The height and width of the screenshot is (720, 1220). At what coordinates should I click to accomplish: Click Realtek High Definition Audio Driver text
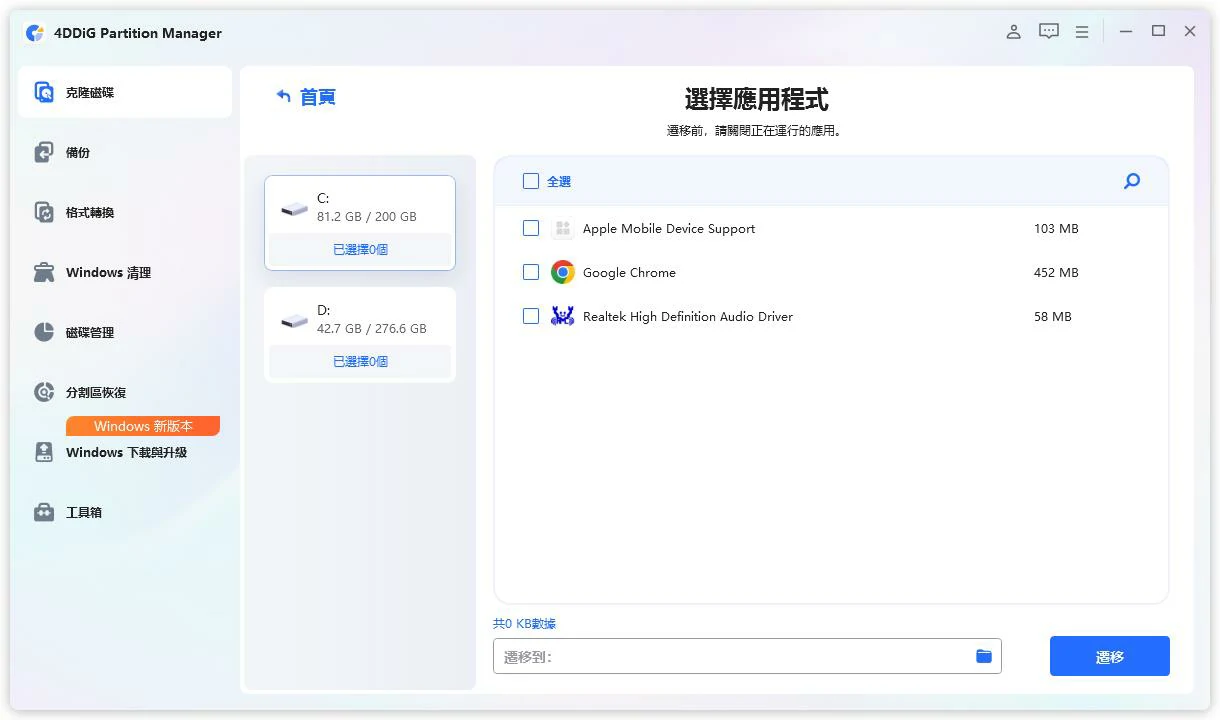pos(688,316)
